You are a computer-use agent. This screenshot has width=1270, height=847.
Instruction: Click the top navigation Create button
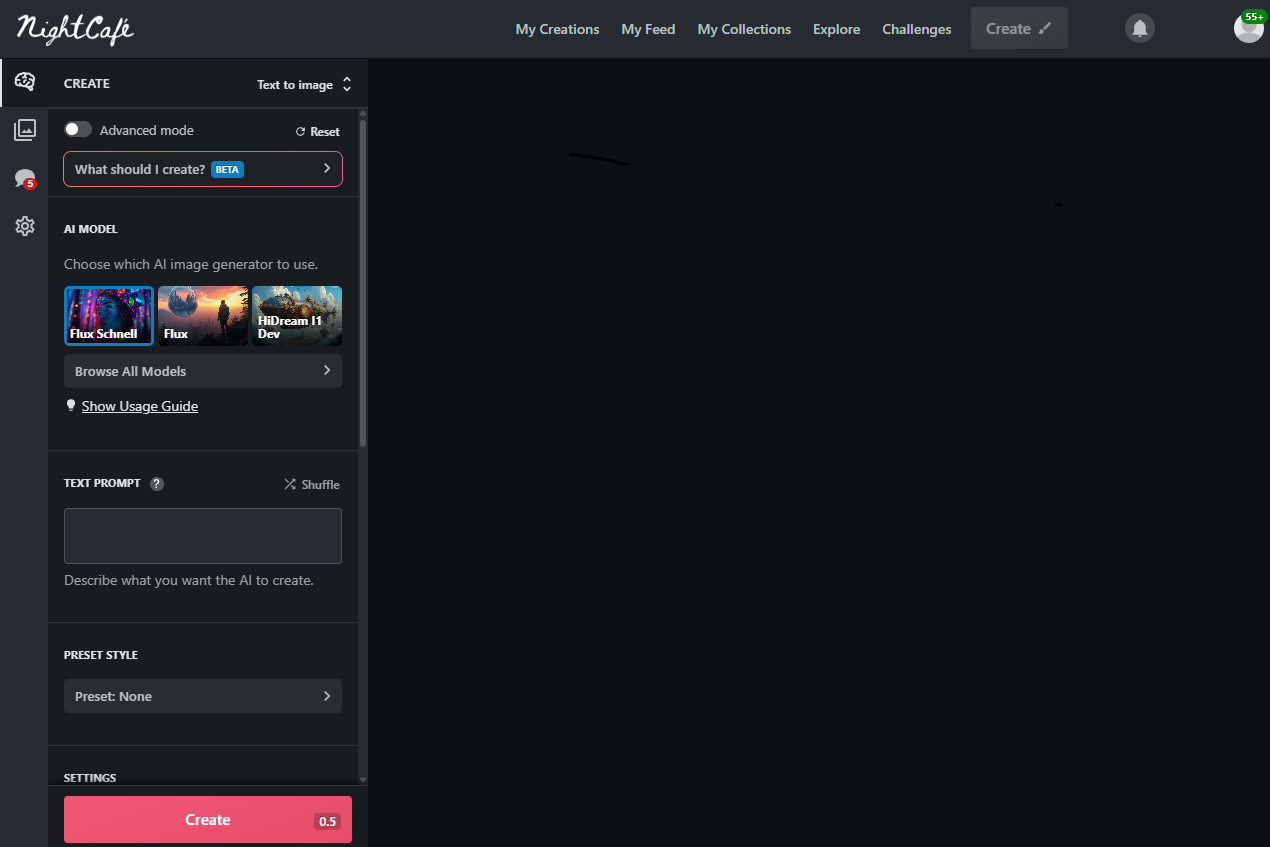click(1019, 28)
